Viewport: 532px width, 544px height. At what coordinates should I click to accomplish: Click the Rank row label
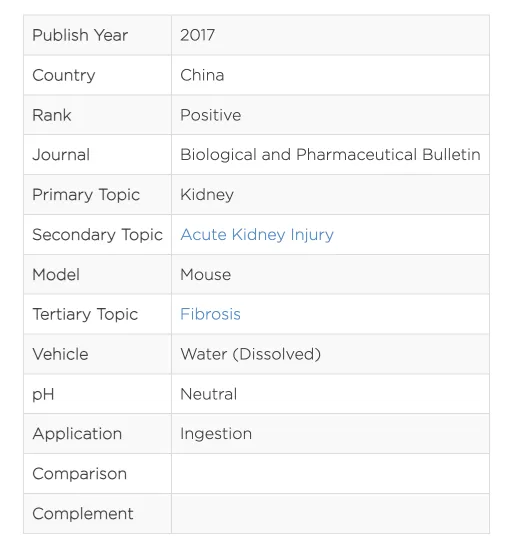tap(52, 115)
